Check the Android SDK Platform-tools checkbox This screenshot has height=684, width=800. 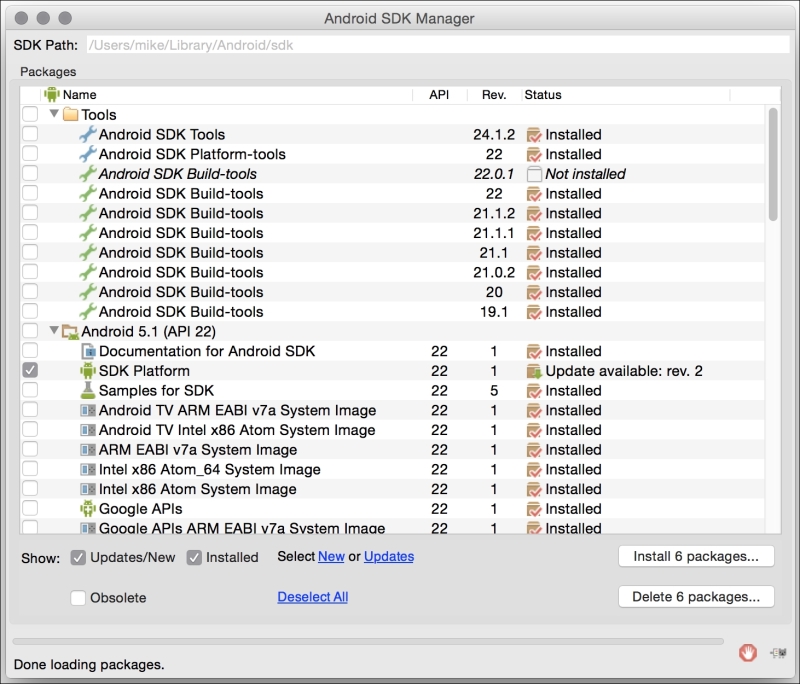pos(30,154)
